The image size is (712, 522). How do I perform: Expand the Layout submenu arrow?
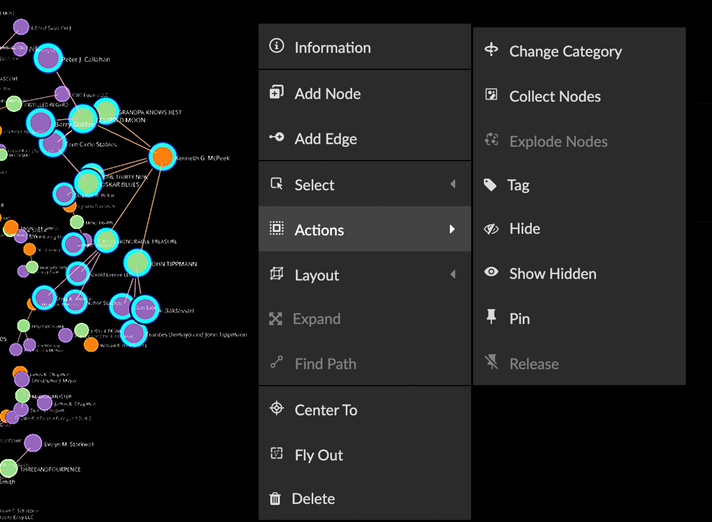(452, 275)
